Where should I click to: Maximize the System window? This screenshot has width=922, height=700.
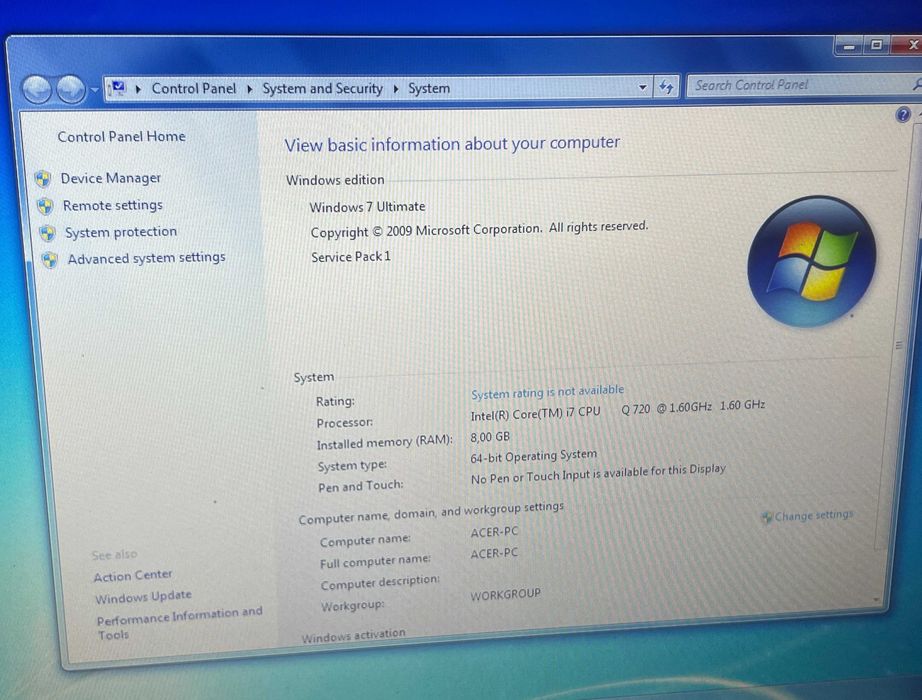point(876,44)
